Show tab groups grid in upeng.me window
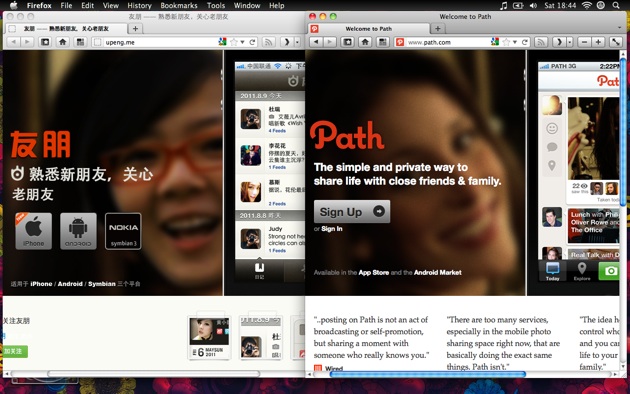Screen dimensions: 630x394 pyautogui.click(x=80, y=42)
